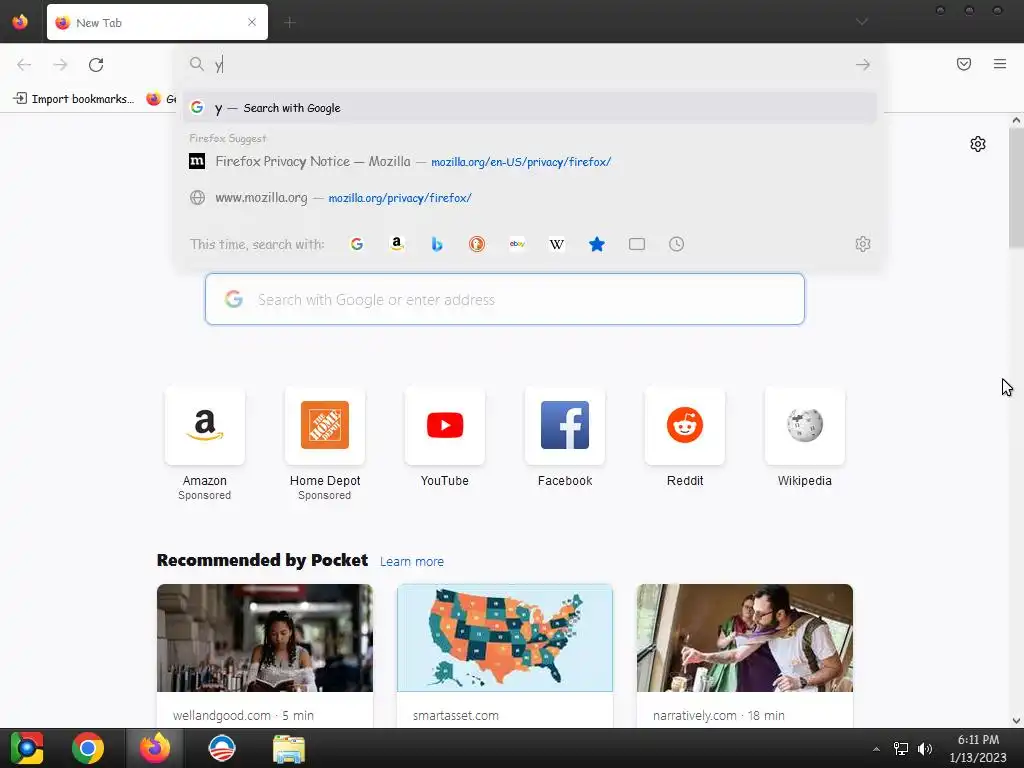Click the address bar text field
Viewport: 1024px width, 768px height.
click(x=529, y=65)
